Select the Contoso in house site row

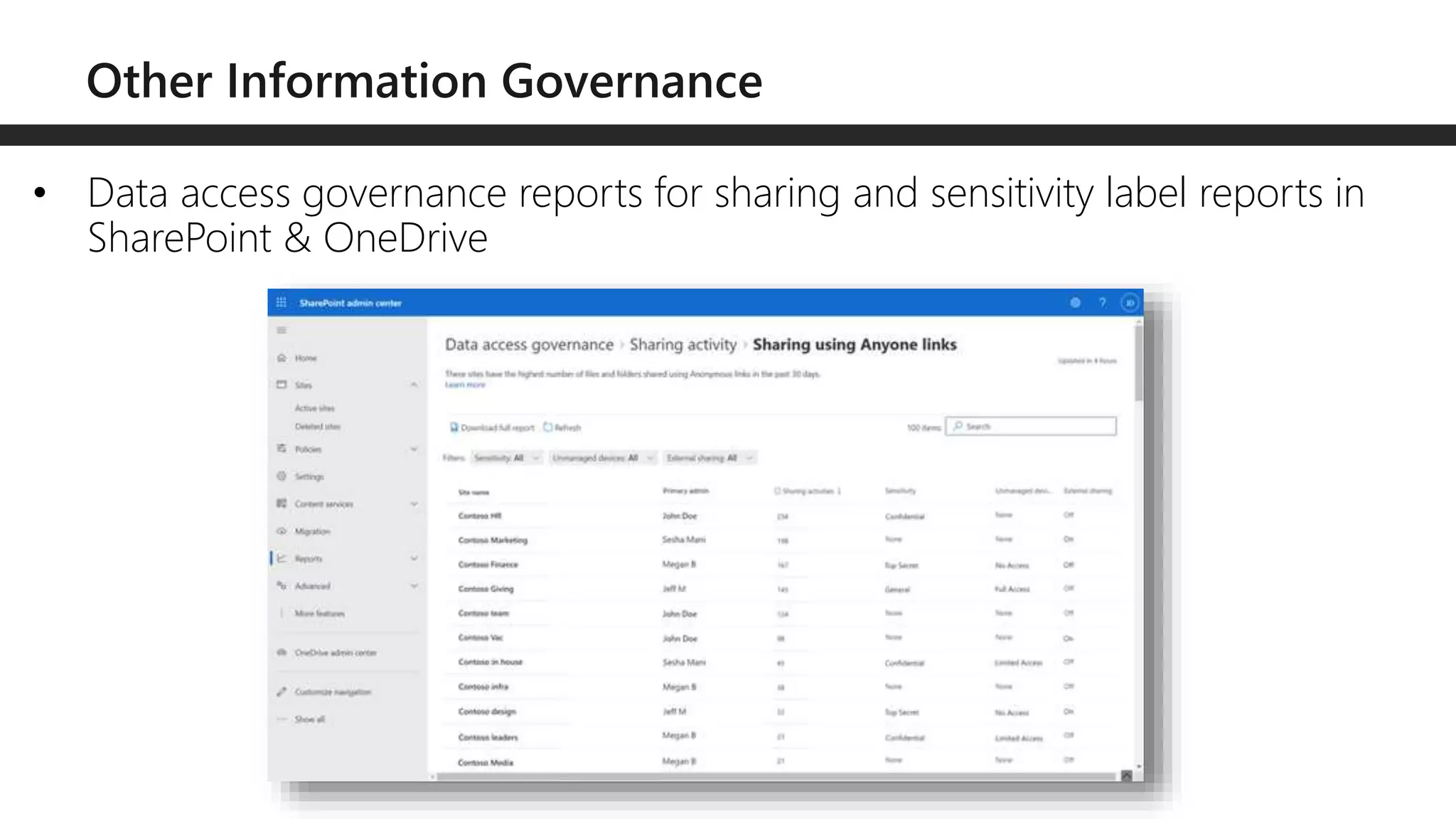click(x=781, y=662)
